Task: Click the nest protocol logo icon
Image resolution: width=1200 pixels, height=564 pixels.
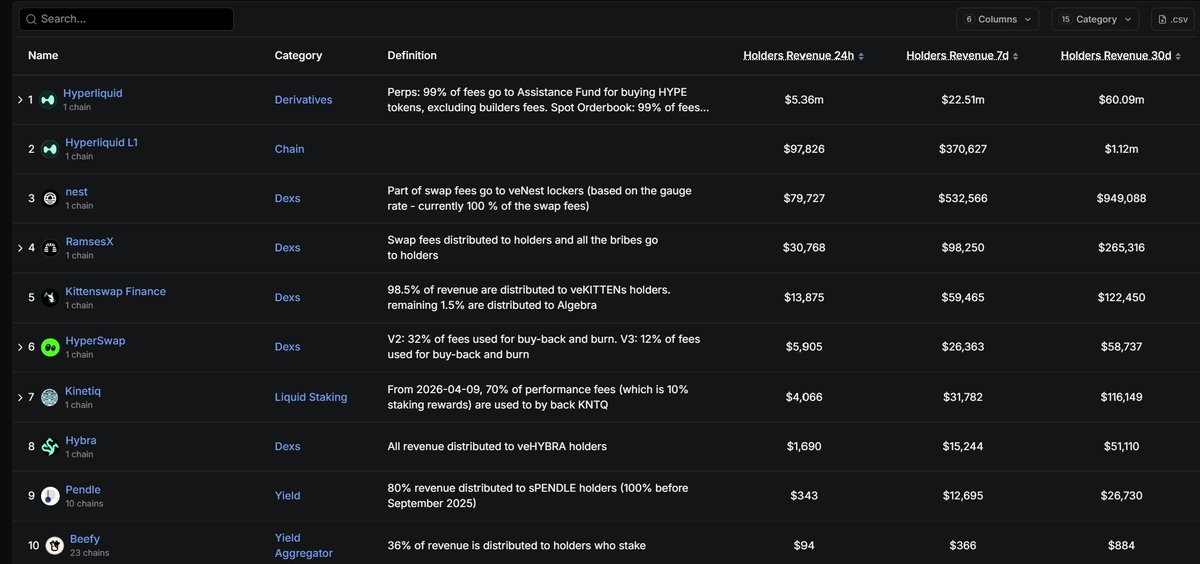Action: click(48, 199)
